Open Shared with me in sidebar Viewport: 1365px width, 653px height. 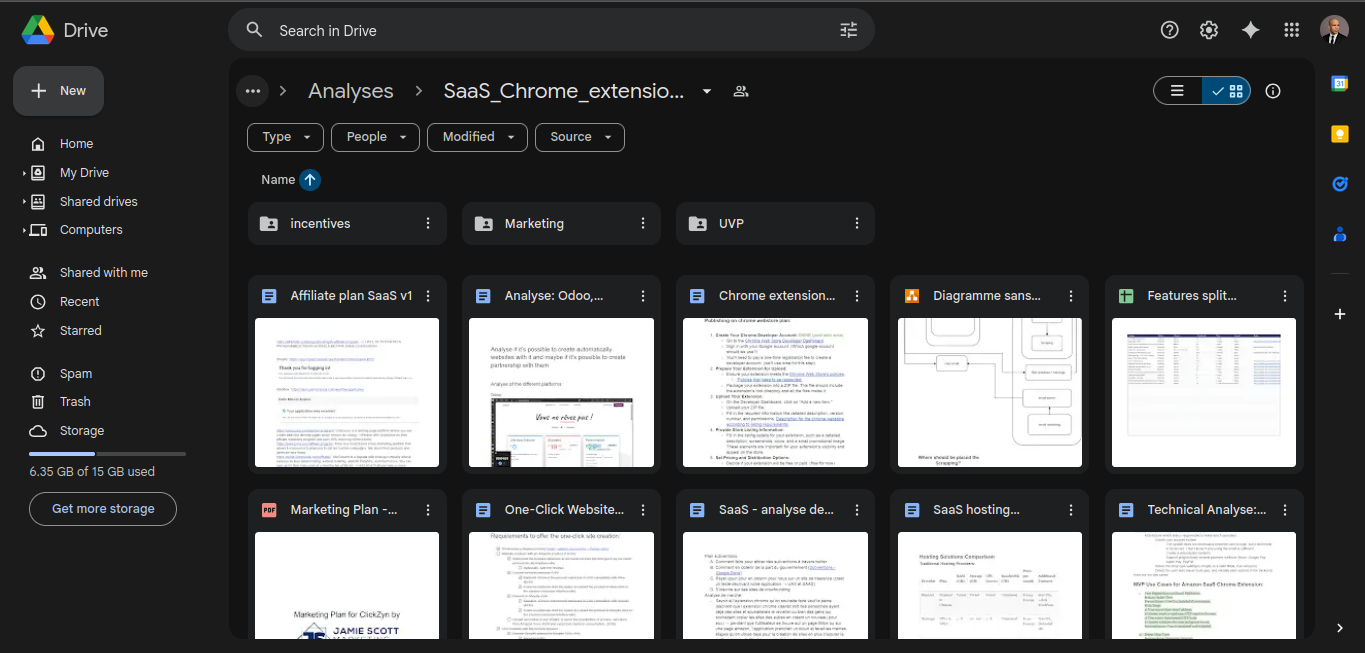click(x=104, y=273)
